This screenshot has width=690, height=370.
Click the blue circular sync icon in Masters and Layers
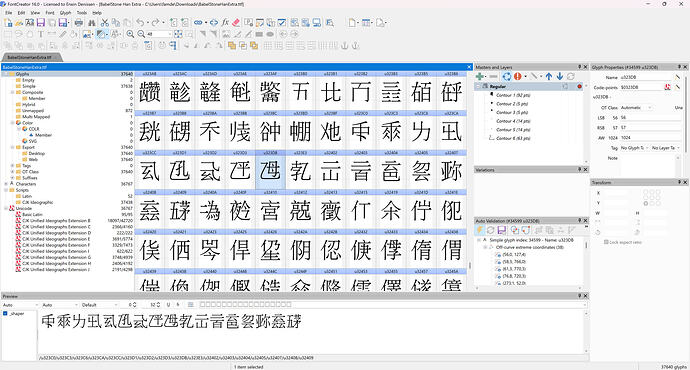click(507, 77)
